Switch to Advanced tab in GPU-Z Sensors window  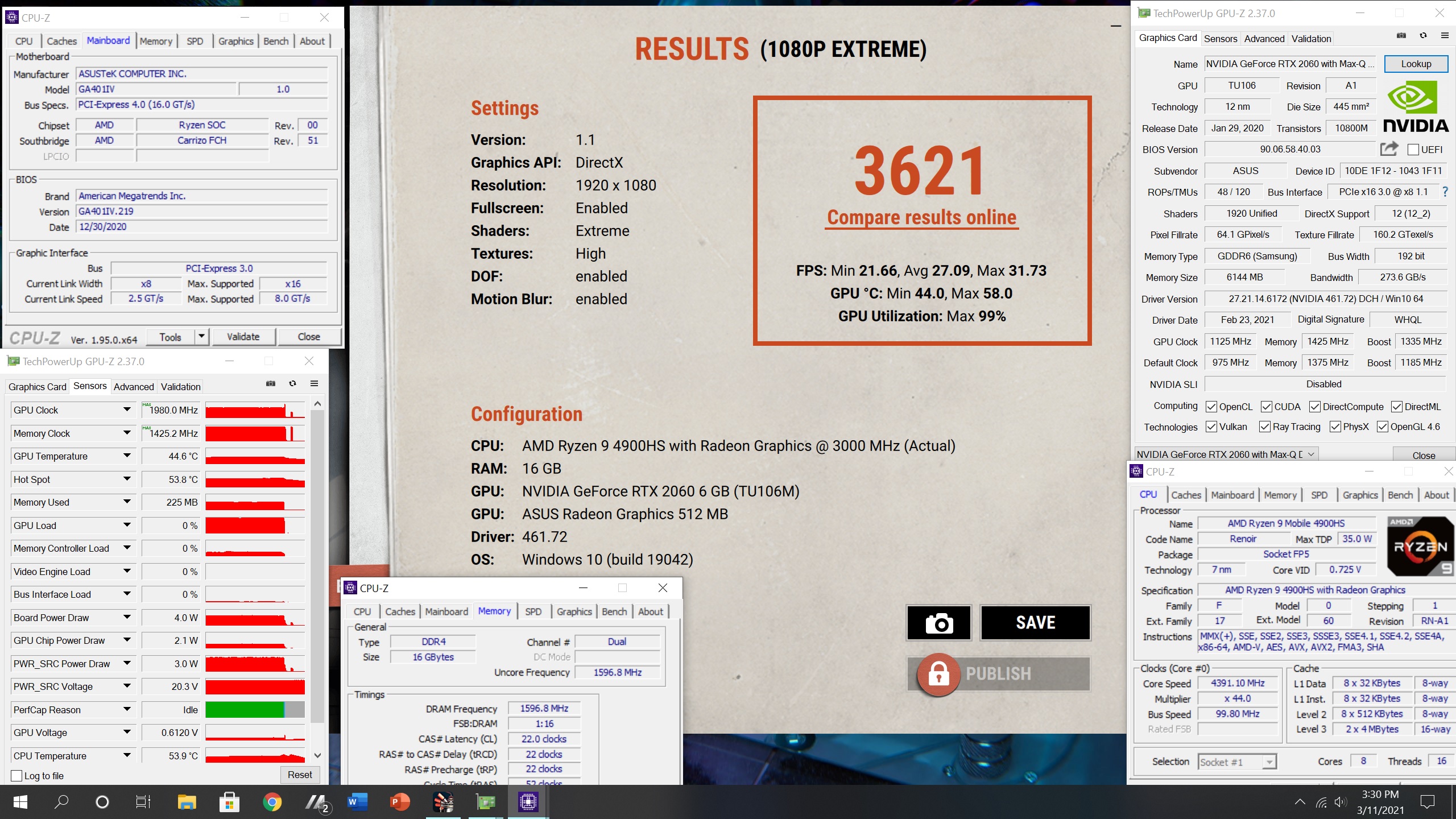point(134,387)
